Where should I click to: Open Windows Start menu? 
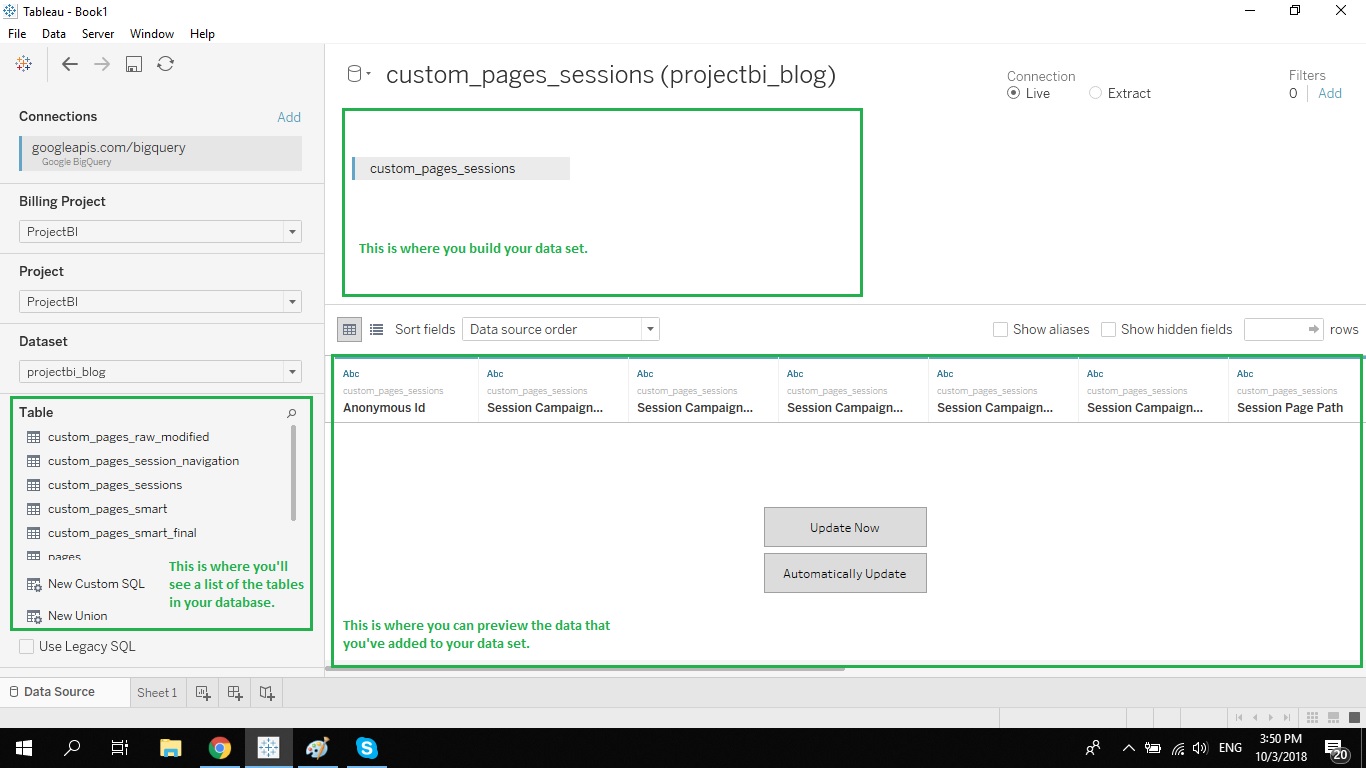click(23, 748)
